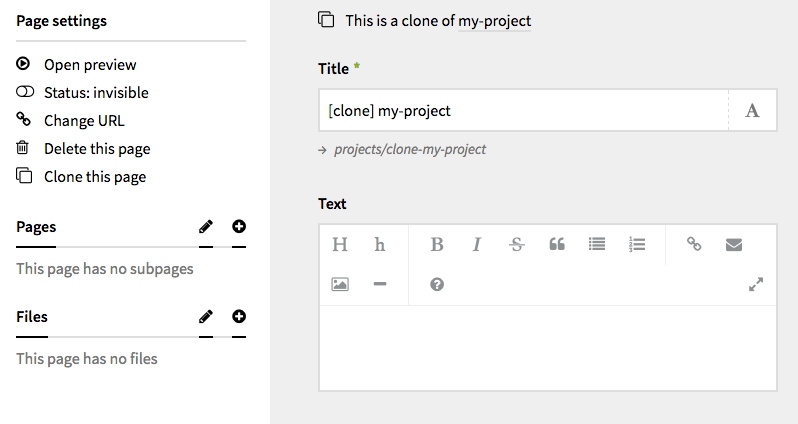Open preview of the page

90,64
